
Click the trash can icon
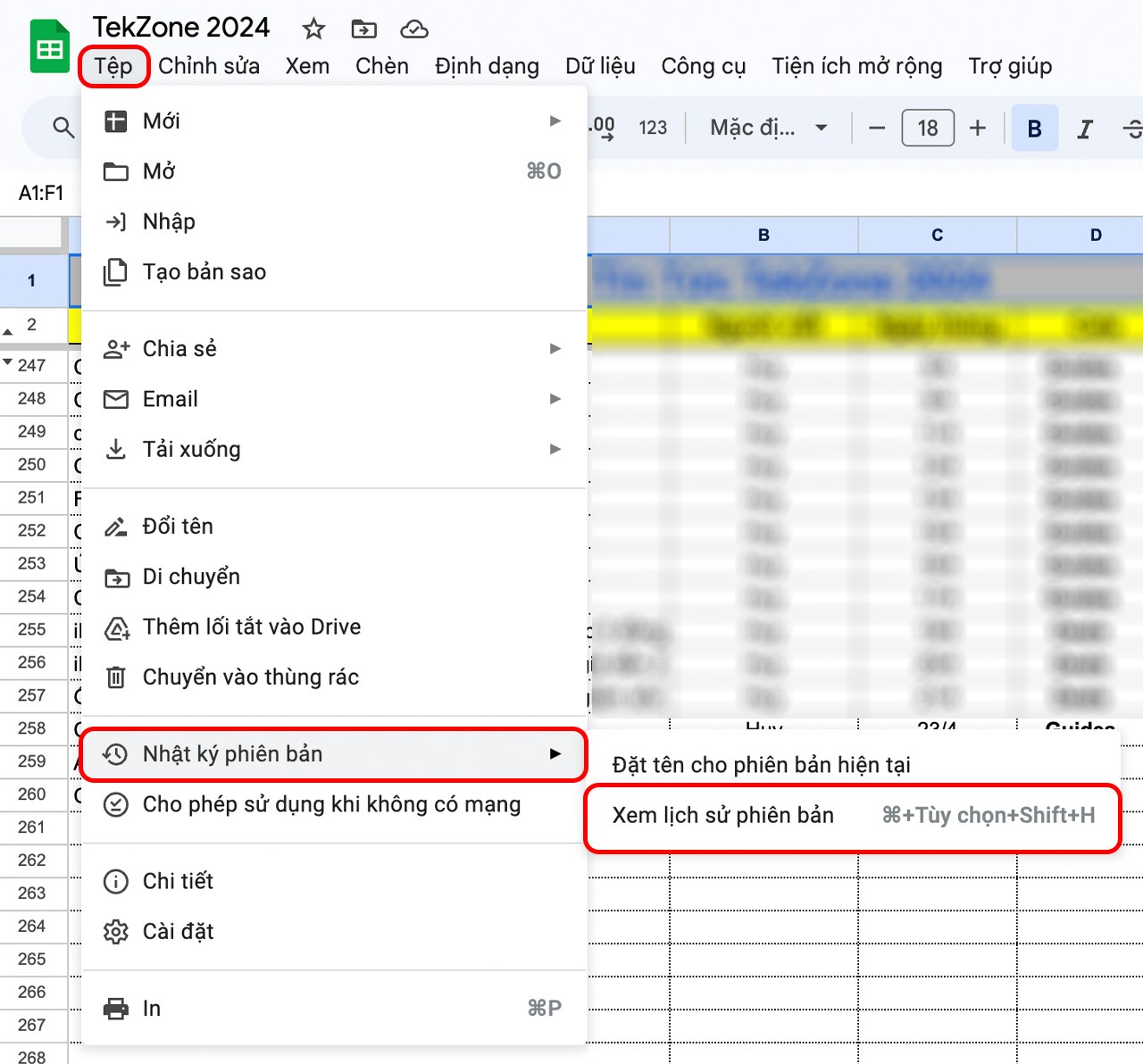pyautogui.click(x=116, y=677)
